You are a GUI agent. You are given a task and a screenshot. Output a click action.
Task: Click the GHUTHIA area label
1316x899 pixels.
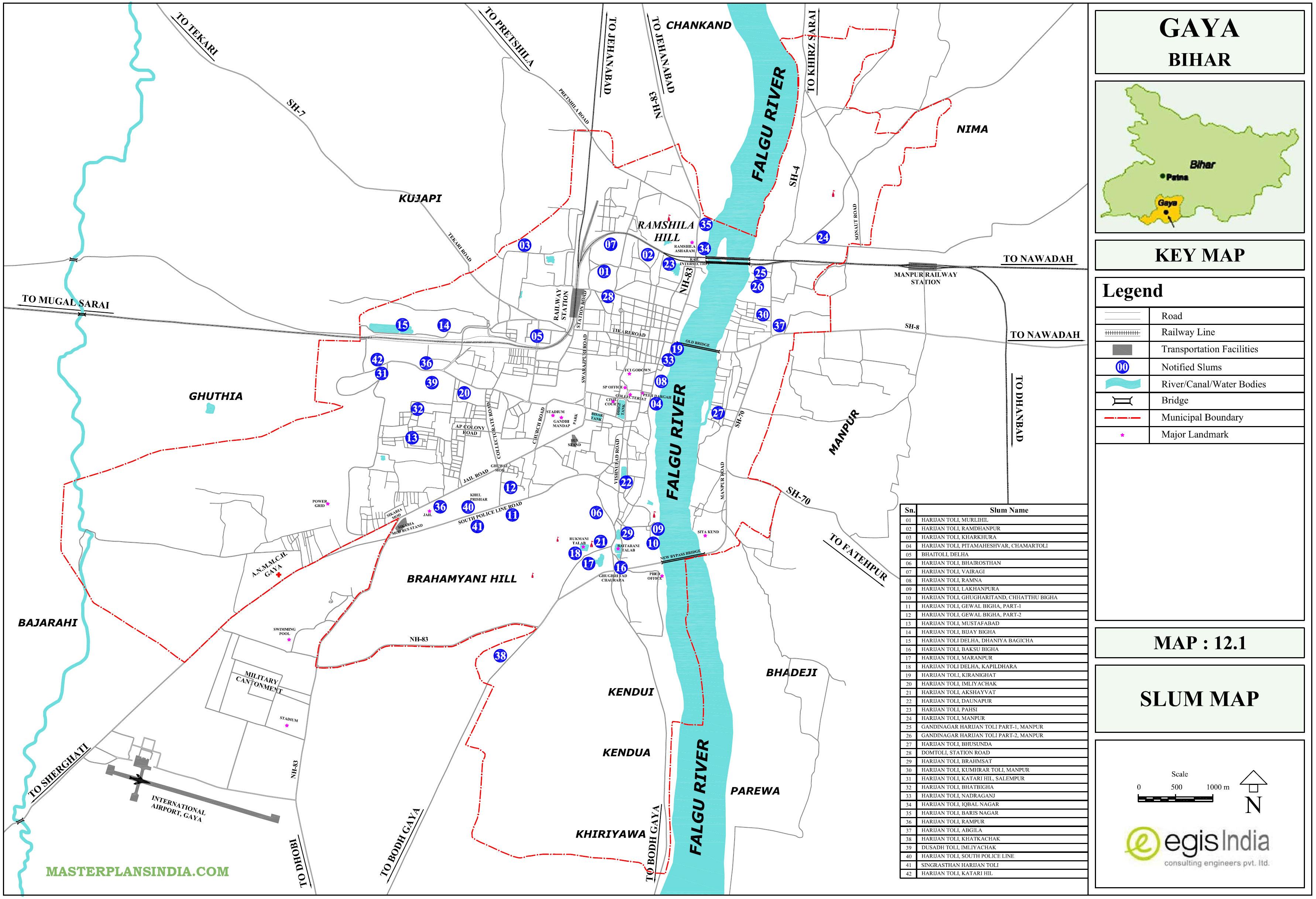pyautogui.click(x=216, y=397)
